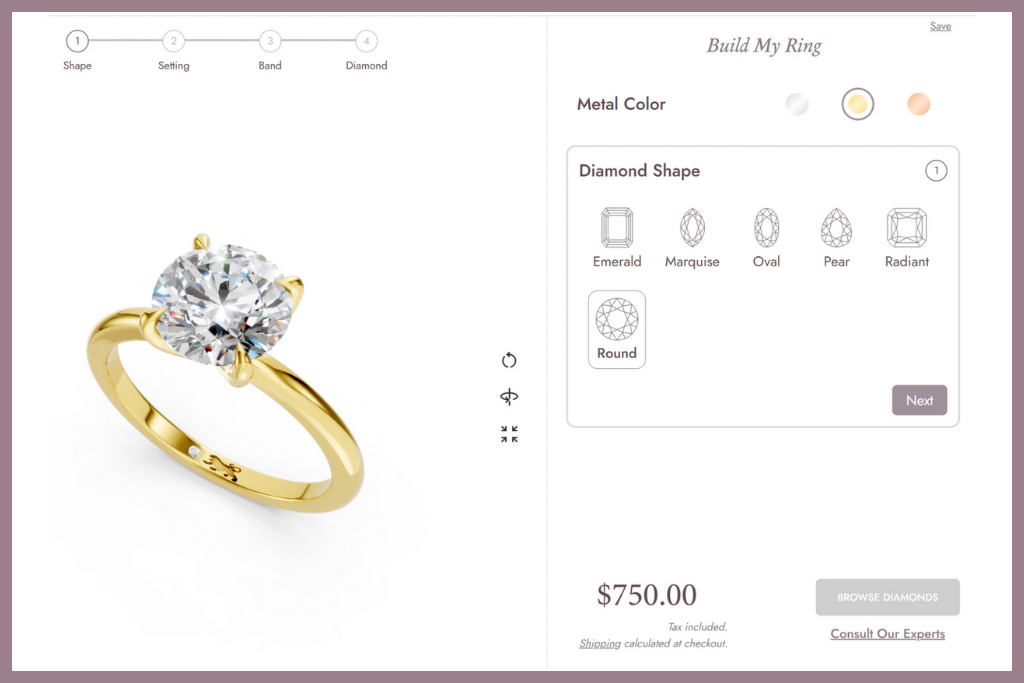This screenshot has height=683, width=1024.
Task: Select the Emerald diamond shape icon
Action: click(616, 227)
